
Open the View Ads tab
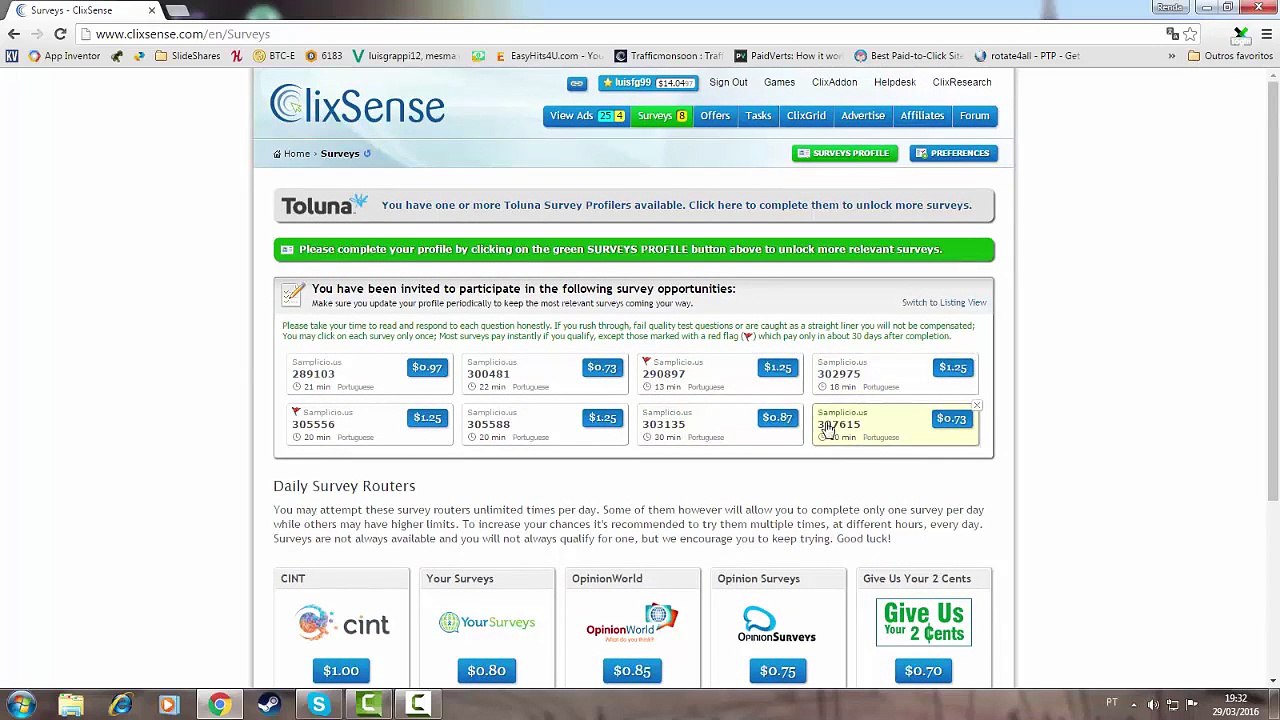586,116
